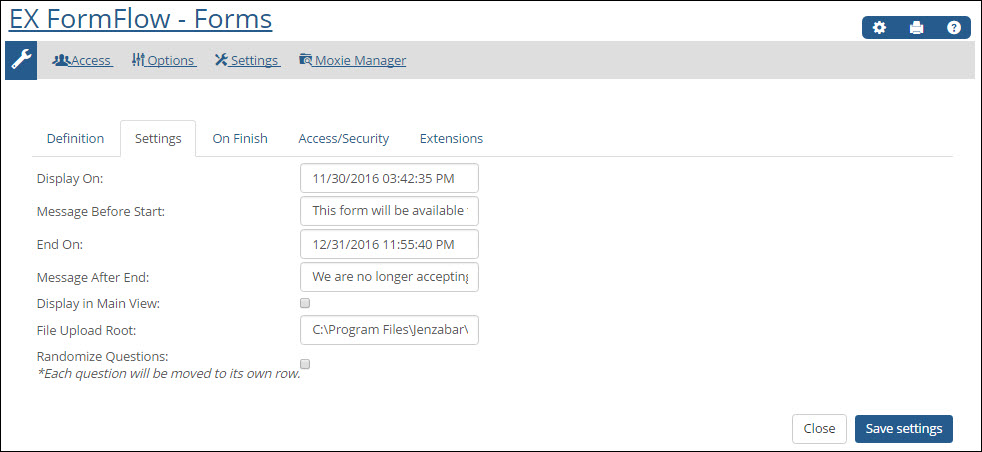This screenshot has height=452, width=982.
Task: Toggle the Randomize Questions checkbox
Action: point(305,364)
